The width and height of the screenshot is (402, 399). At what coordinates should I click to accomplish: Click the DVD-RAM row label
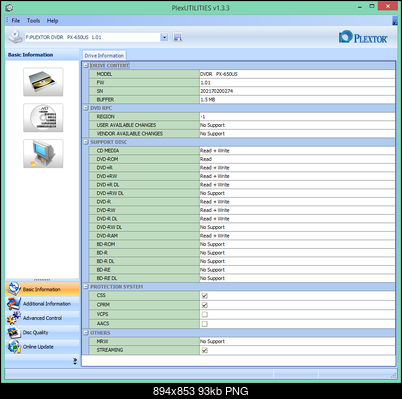point(107,236)
